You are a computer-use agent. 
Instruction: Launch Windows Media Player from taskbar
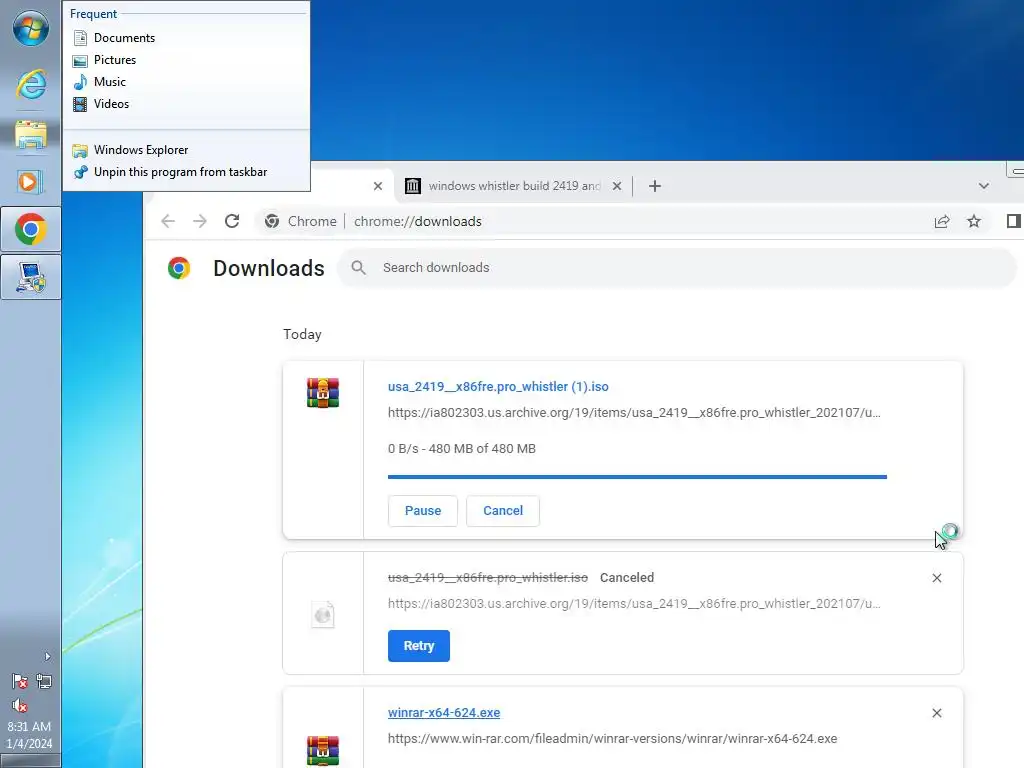click(x=31, y=181)
